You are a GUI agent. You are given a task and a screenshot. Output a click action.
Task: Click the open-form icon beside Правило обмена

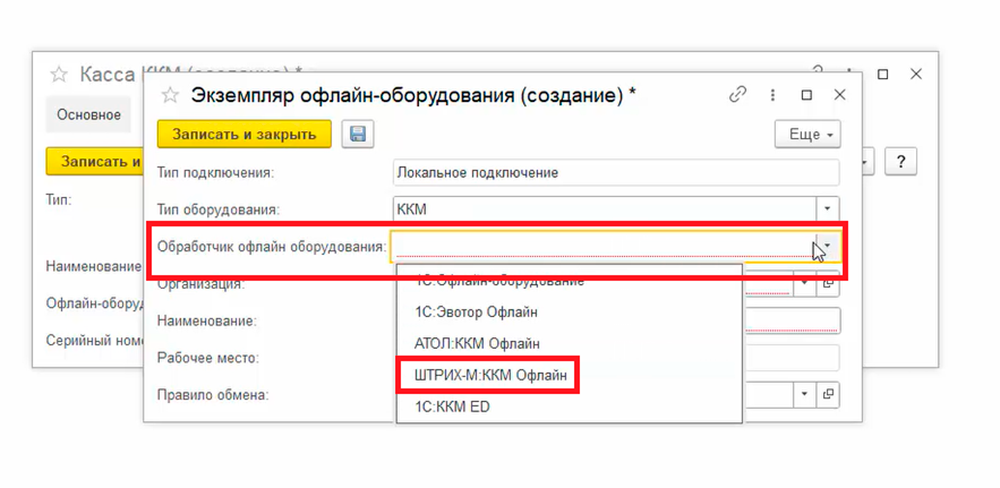(828, 395)
